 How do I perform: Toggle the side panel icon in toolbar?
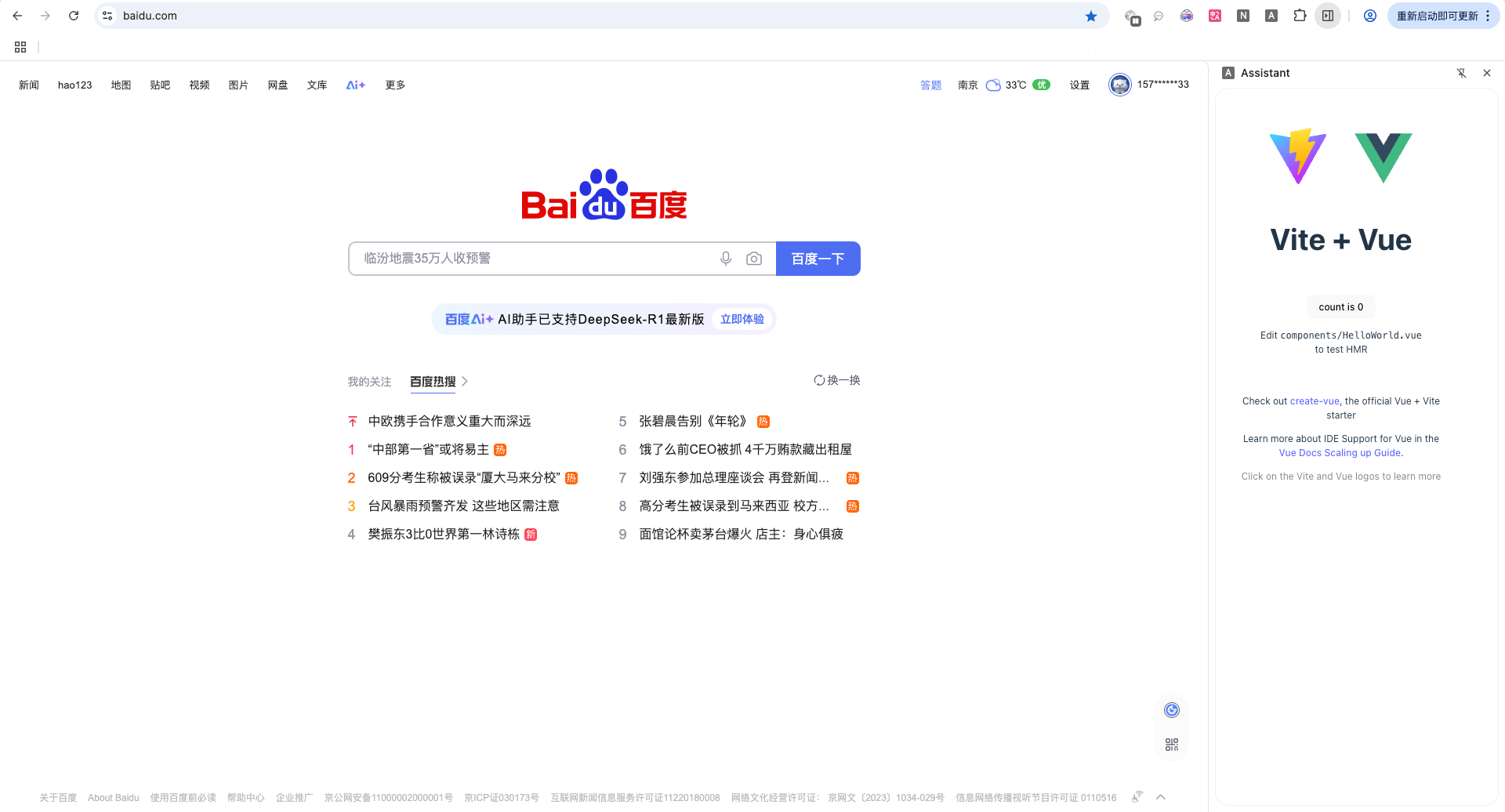[1328, 16]
